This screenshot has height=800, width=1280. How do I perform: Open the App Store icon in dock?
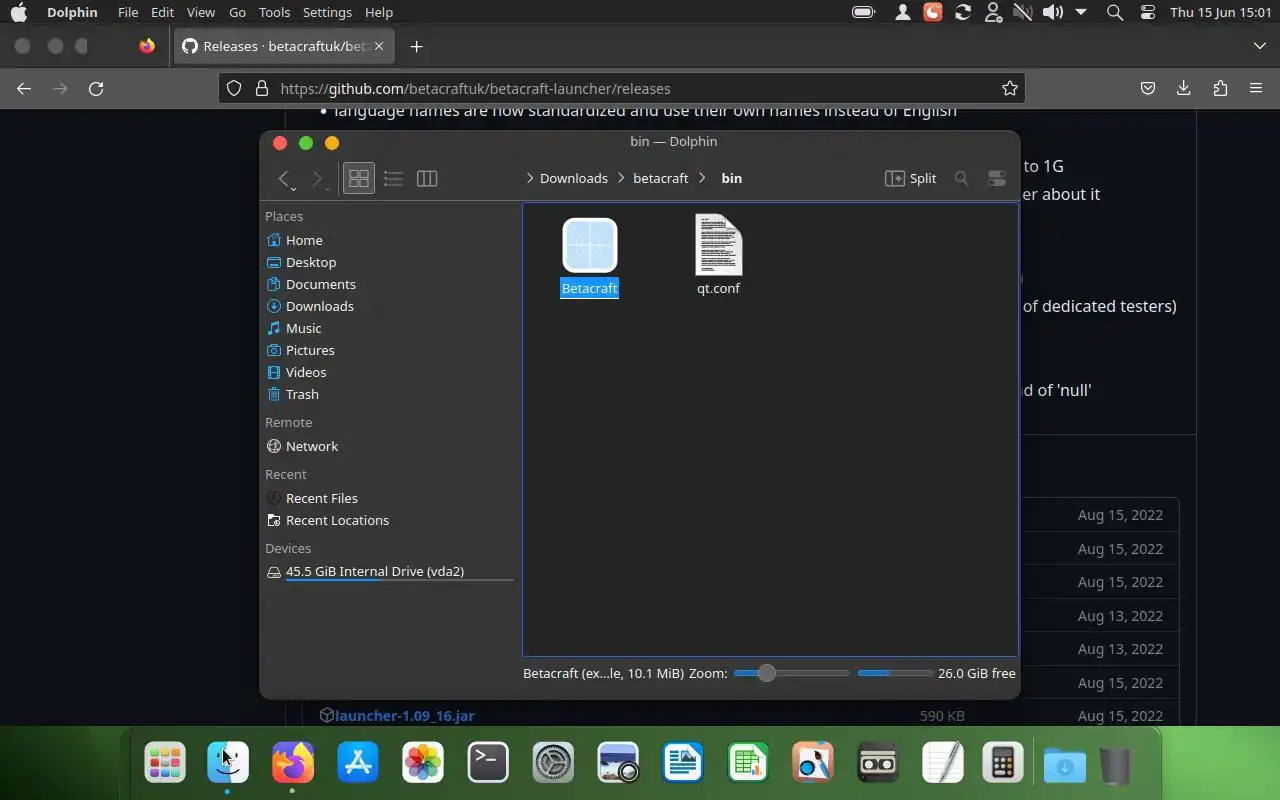pyautogui.click(x=358, y=763)
